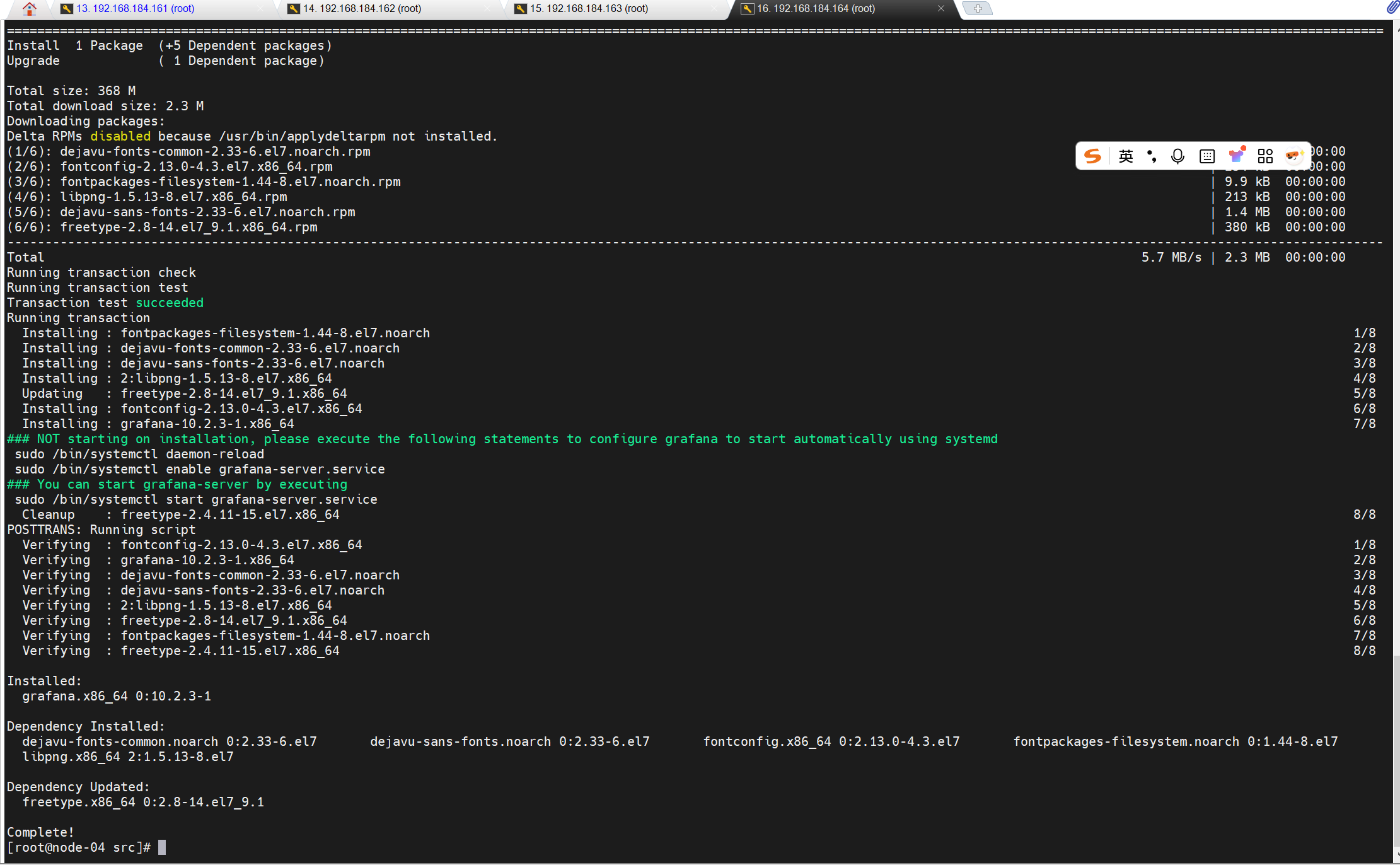This screenshot has width=1400, height=865.
Task: Close the 14. 192.168.184.162 session tab
Action: [487, 8]
